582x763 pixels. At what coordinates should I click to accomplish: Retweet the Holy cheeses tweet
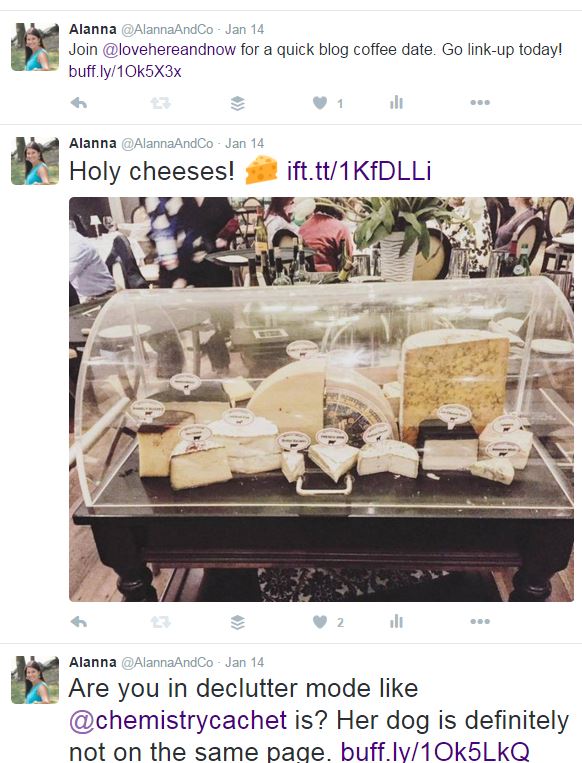click(160, 621)
